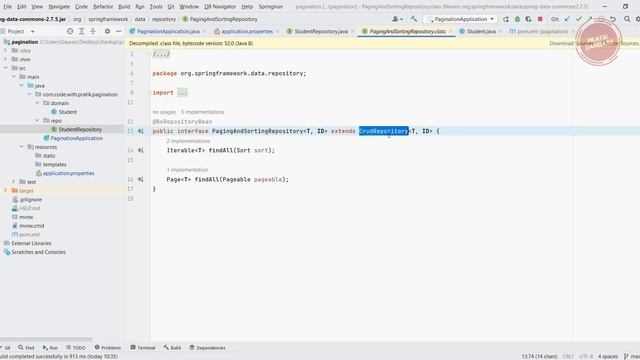
Task: Open the user account icon dropdown
Action: point(397,19)
